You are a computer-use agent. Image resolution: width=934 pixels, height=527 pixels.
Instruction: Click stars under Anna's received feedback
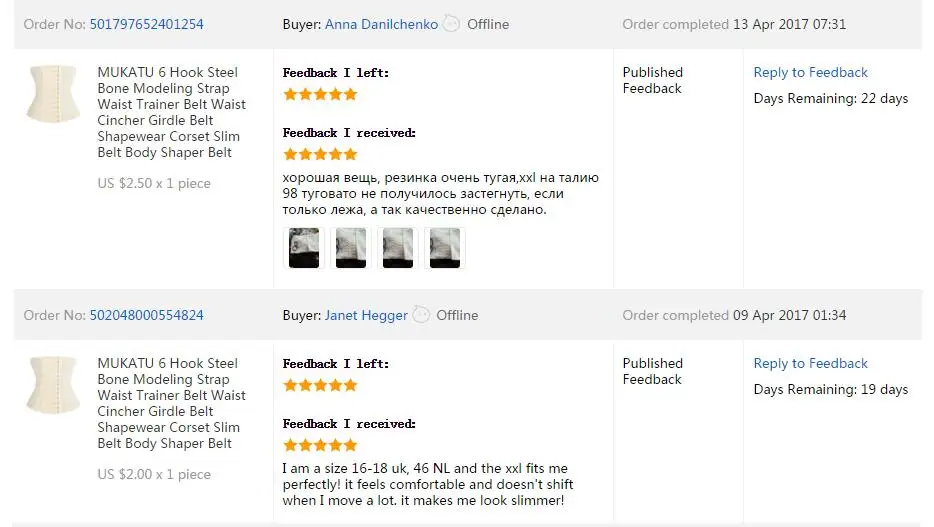coord(320,154)
